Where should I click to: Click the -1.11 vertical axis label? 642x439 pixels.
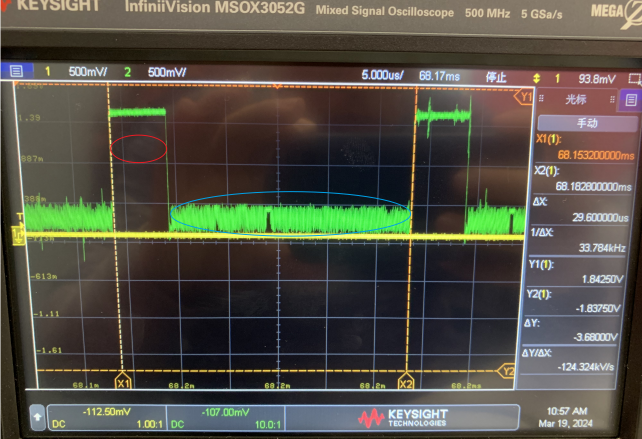46,314
